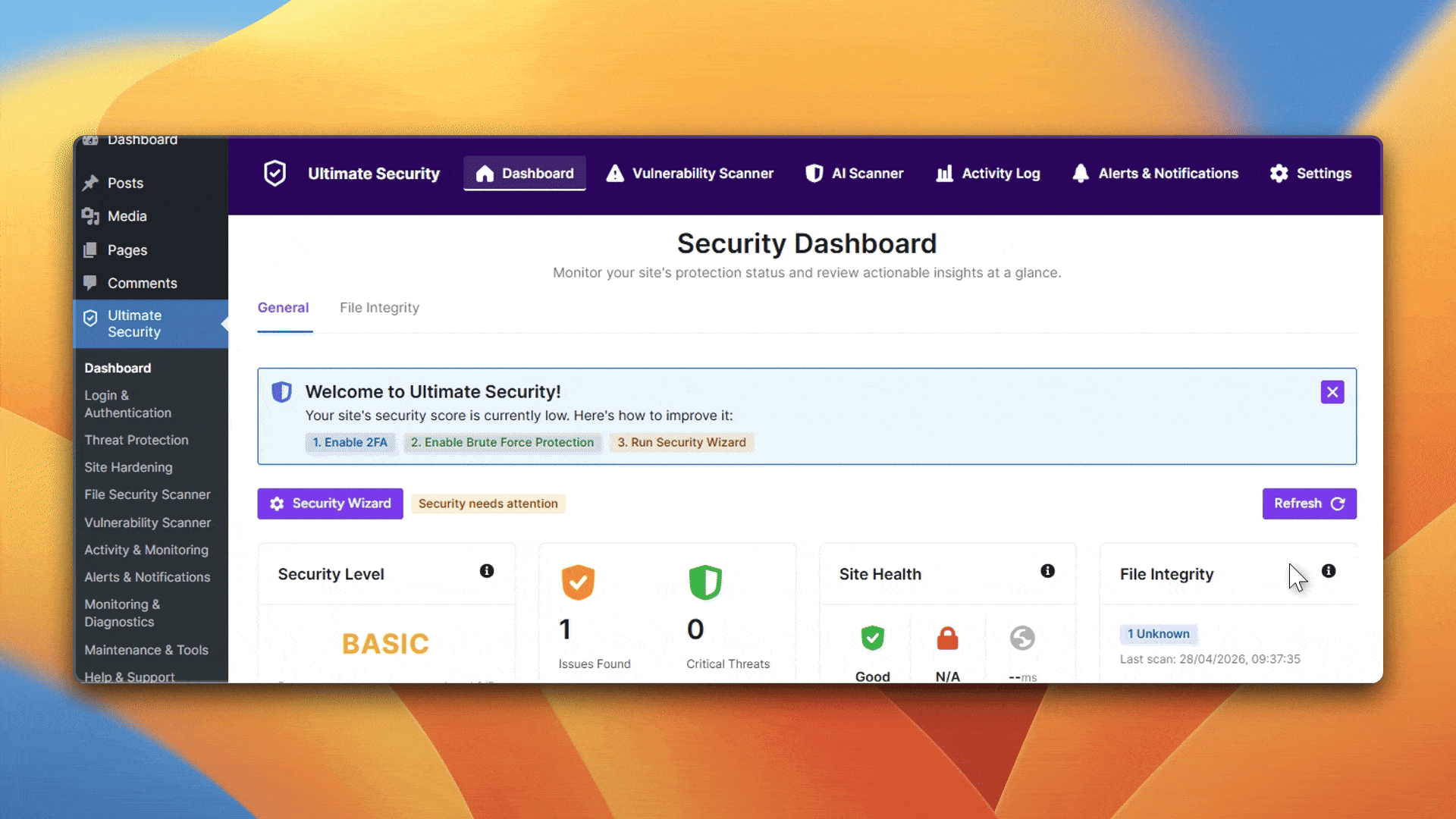Click the Media icon in sidebar
This screenshot has width=1456, height=819.
point(90,216)
